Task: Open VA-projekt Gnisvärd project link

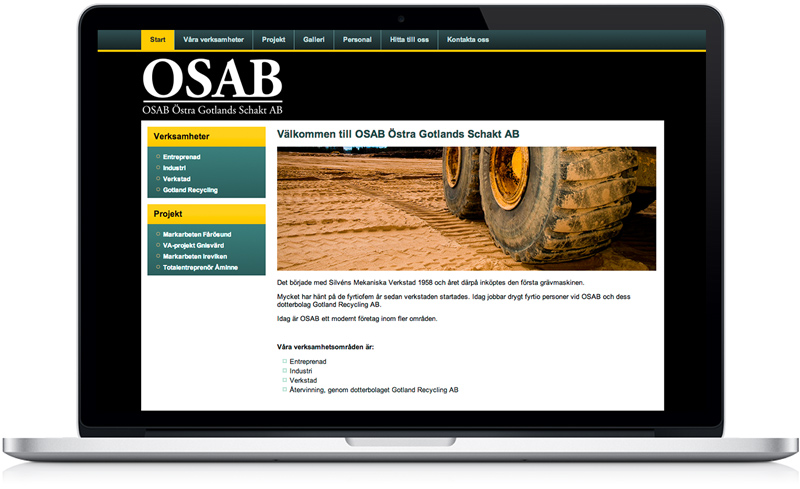Action: tap(193, 246)
